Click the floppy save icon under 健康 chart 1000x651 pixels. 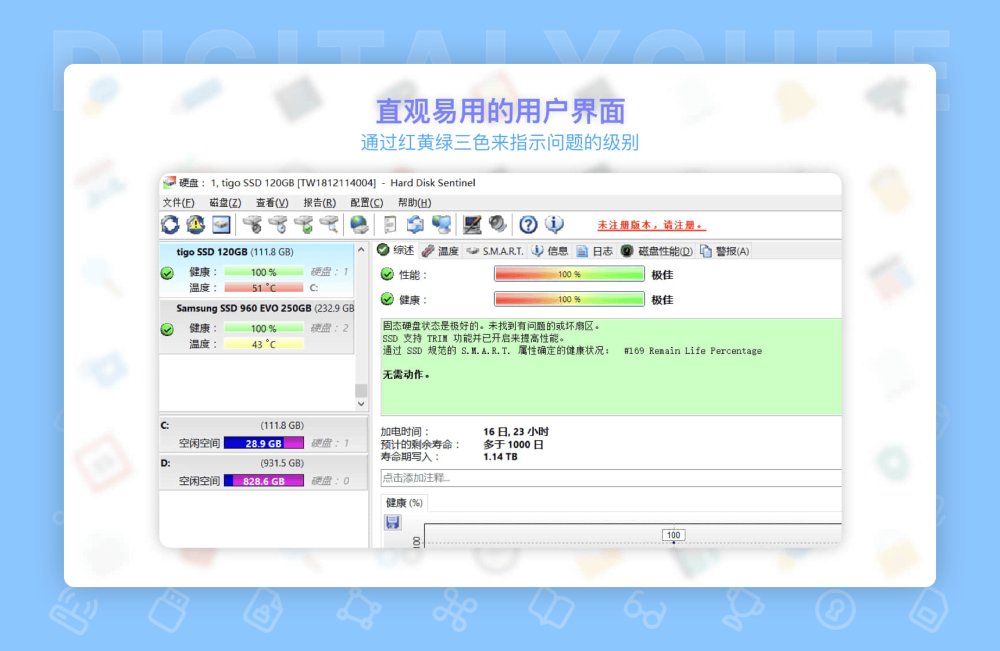click(392, 522)
